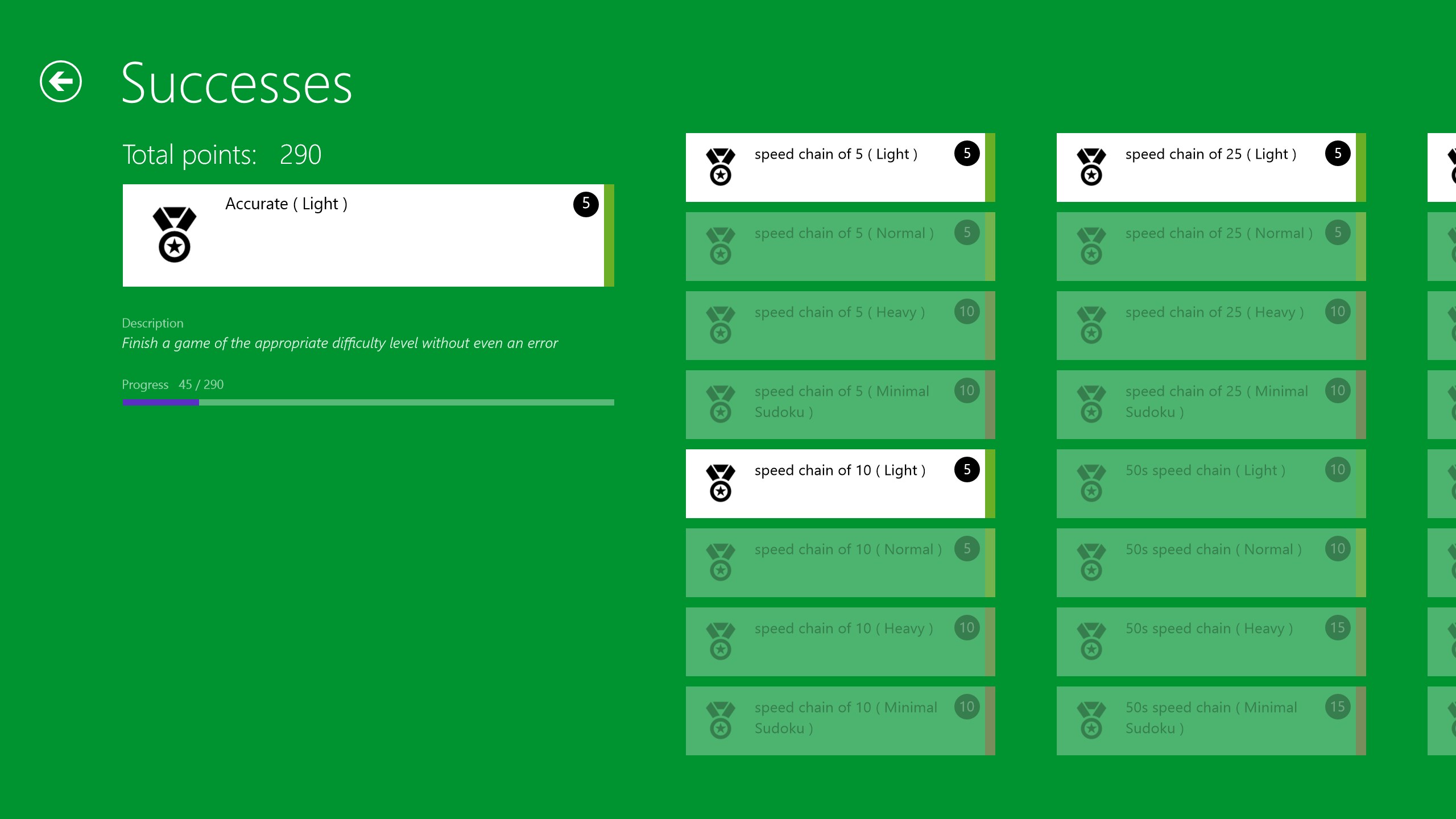This screenshot has width=1456, height=819.
Task: Click medal icon of speed chain of 25 (Light)
Action: pos(1091,167)
